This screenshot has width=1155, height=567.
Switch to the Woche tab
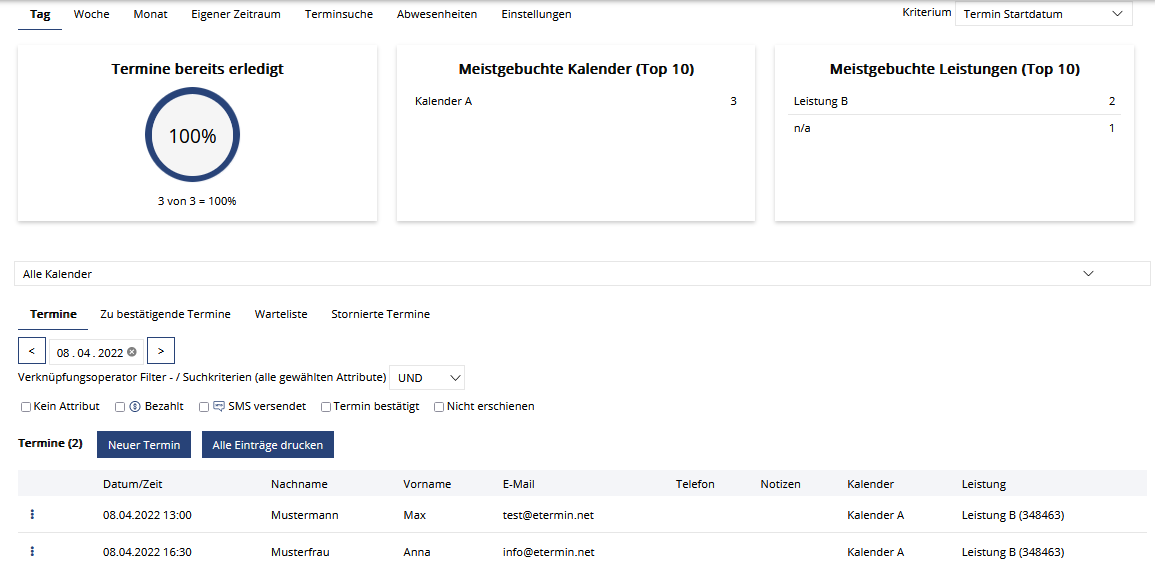91,14
